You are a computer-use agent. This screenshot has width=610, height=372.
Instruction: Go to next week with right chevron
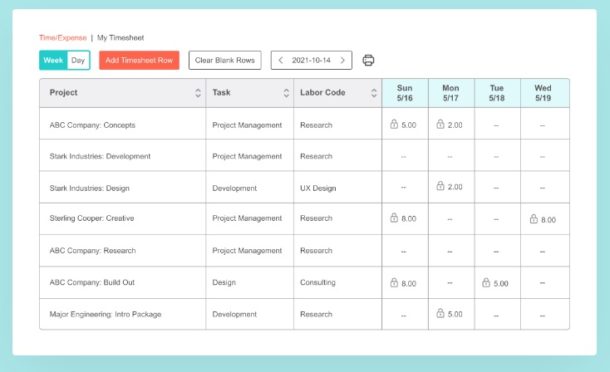[x=342, y=60]
